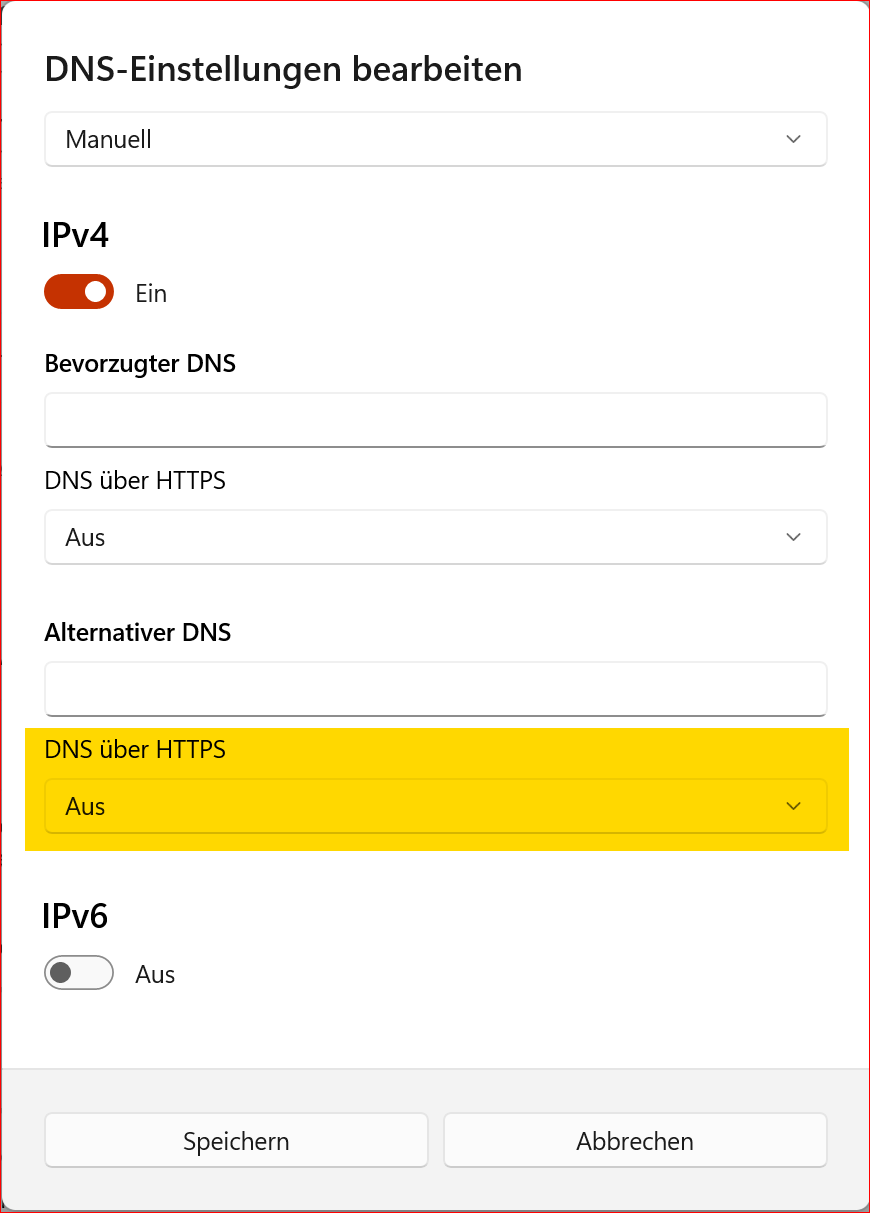Focus the Bevorzugter DNS text field
Image resolution: width=870 pixels, height=1213 pixels.
[435, 419]
